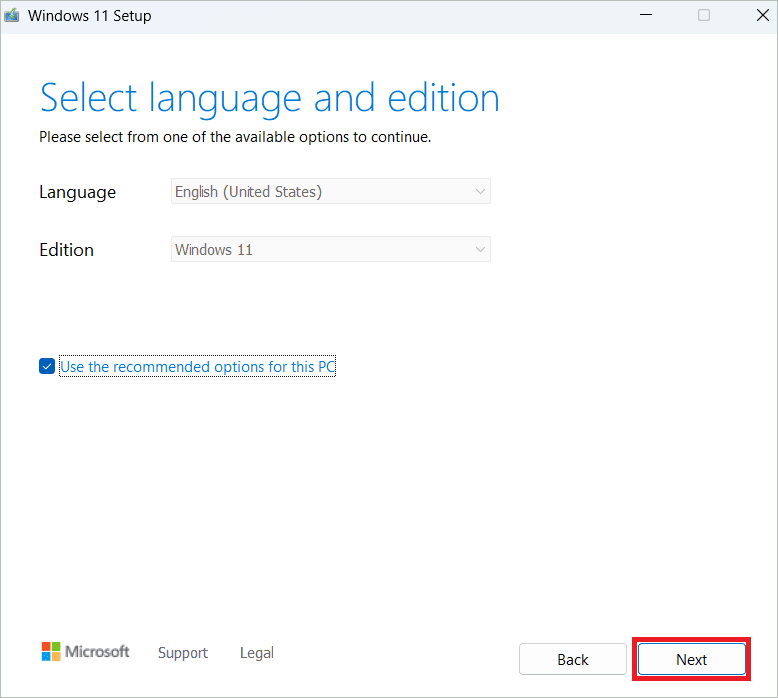Click the Edition field label

click(x=66, y=250)
